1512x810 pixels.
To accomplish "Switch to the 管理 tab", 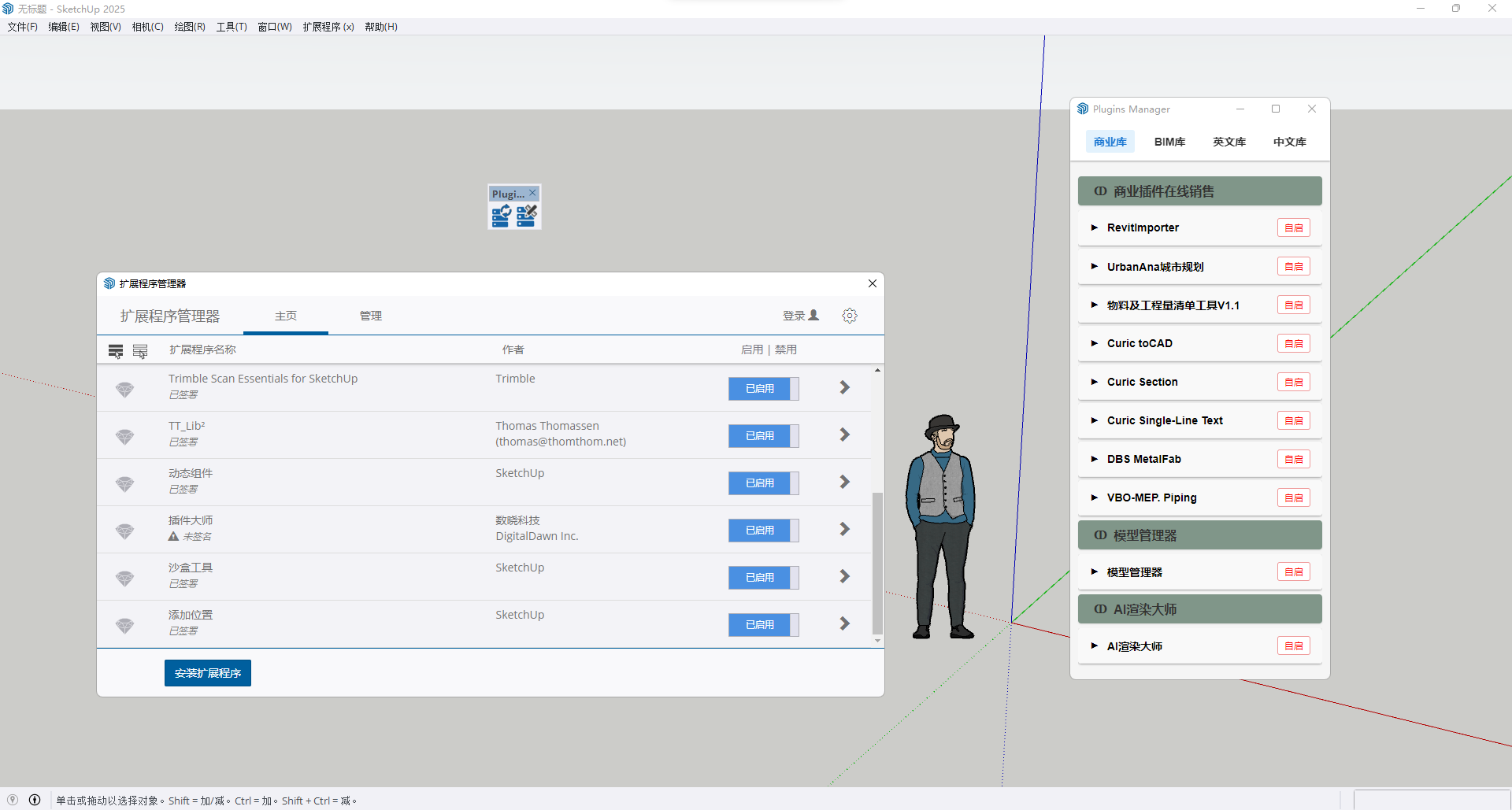I will [370, 316].
